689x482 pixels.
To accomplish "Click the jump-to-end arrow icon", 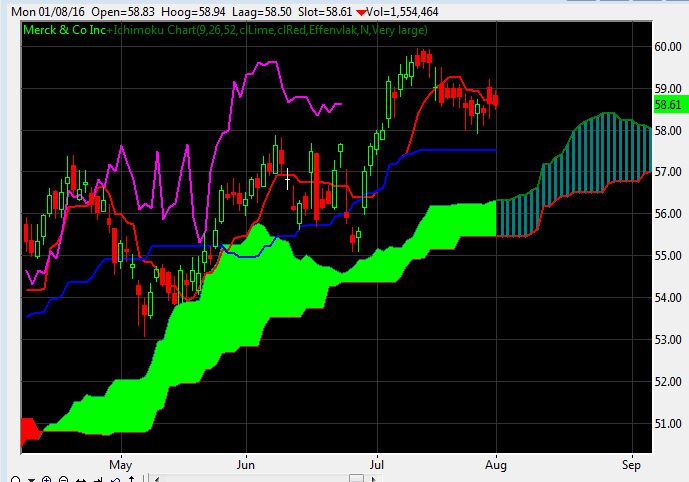I will tap(98, 480).
